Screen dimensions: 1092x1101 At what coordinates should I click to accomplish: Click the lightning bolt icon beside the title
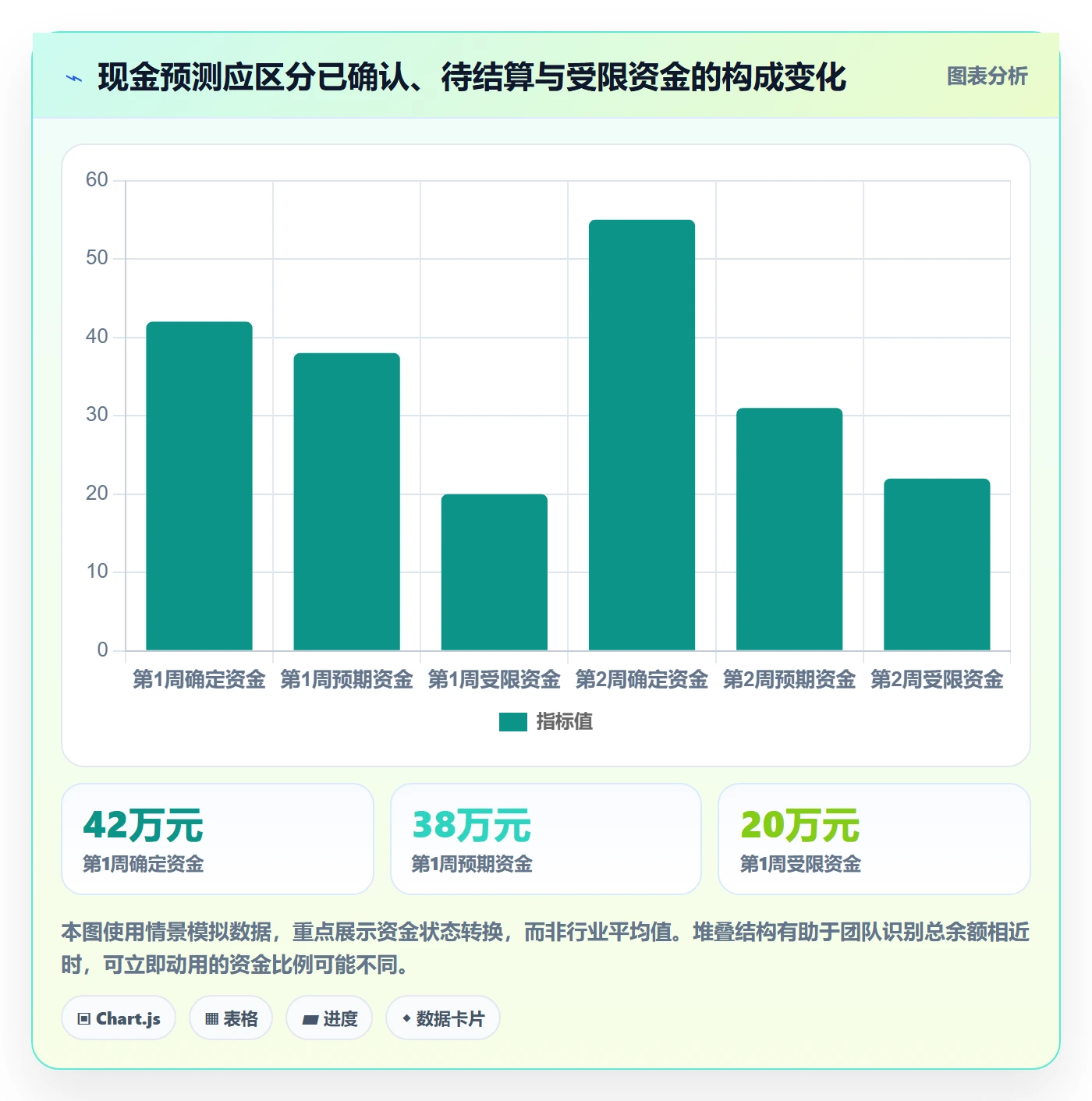pos(74,78)
